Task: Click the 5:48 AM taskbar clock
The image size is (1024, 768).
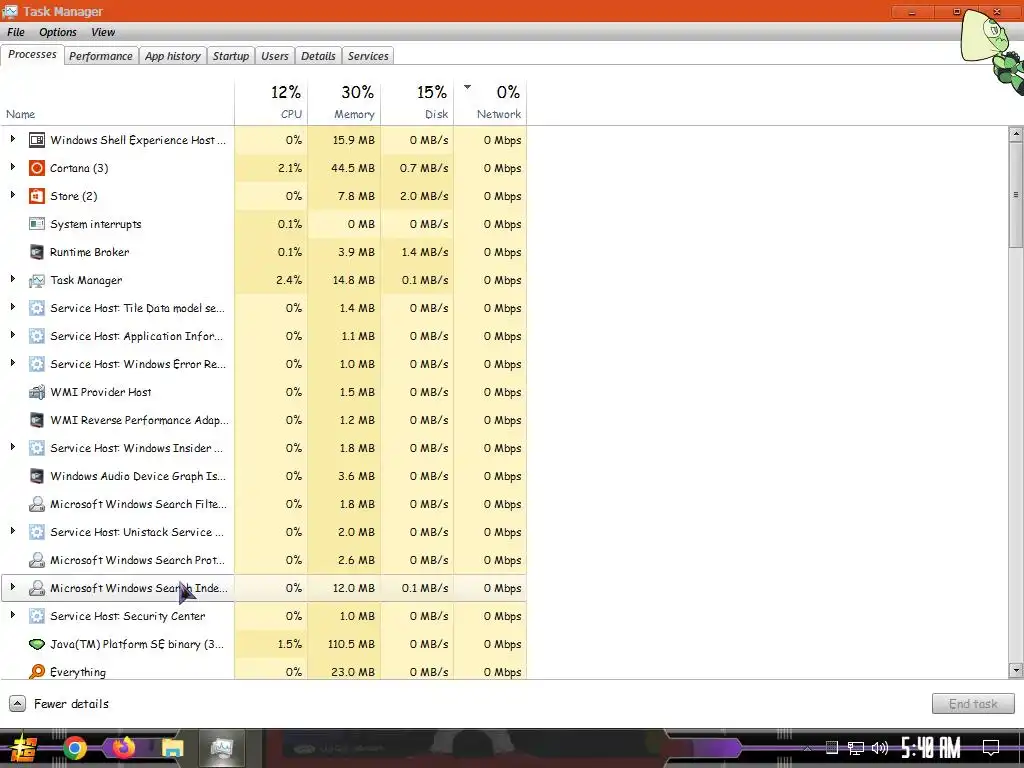Action: (x=931, y=748)
